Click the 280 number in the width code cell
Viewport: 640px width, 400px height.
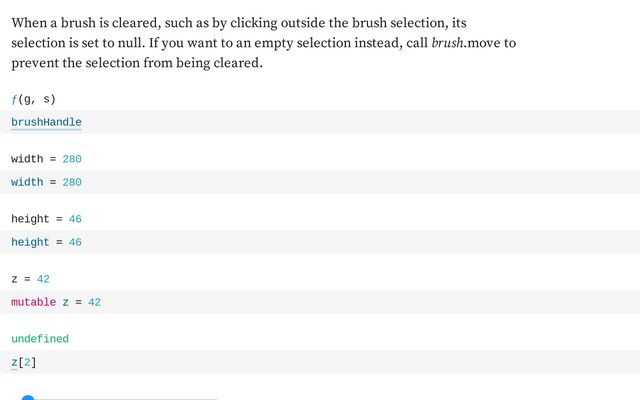coord(72,182)
